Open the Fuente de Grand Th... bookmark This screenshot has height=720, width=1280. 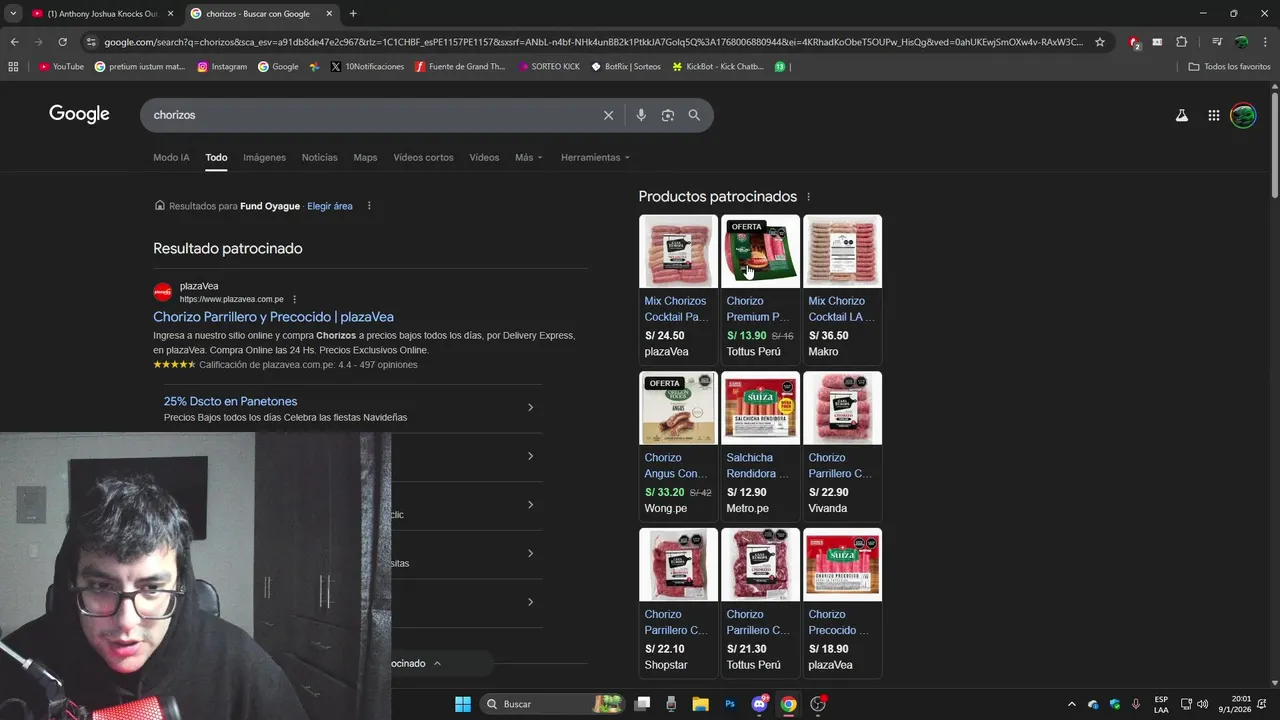[460, 67]
